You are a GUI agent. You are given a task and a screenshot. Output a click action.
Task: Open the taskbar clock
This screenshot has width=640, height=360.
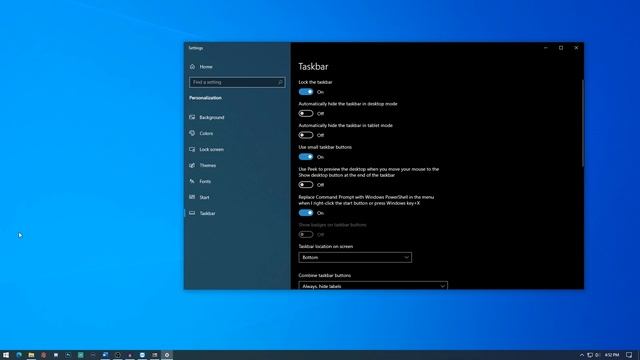tap(612, 355)
